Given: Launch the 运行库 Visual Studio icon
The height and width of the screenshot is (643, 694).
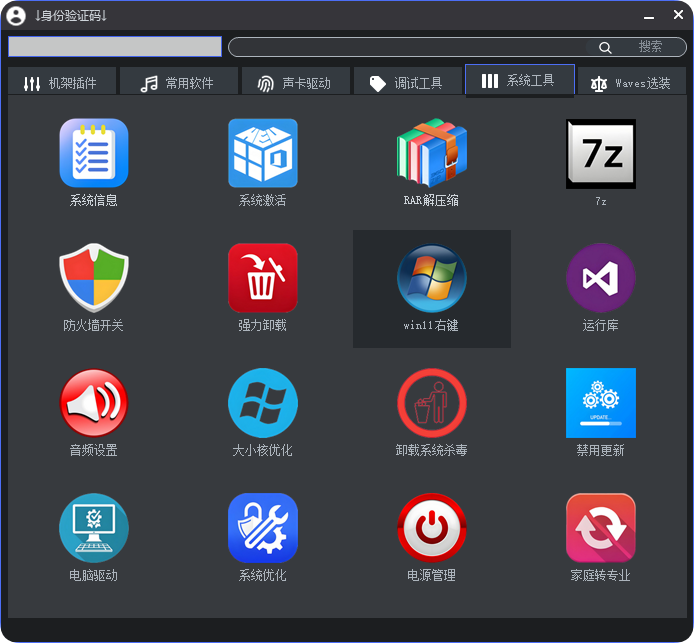Looking at the screenshot, I should pyautogui.click(x=601, y=278).
